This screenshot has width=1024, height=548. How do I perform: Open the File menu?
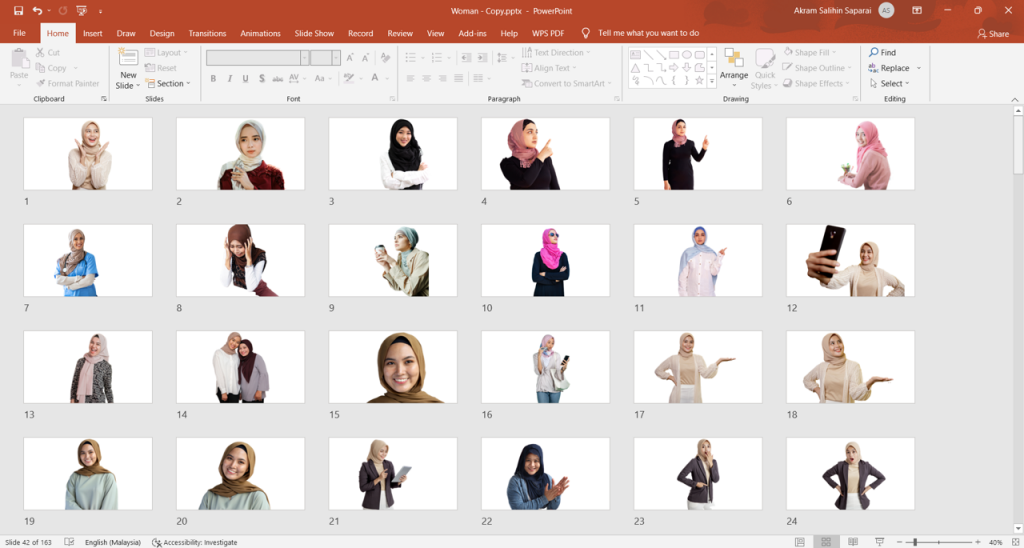click(19, 33)
